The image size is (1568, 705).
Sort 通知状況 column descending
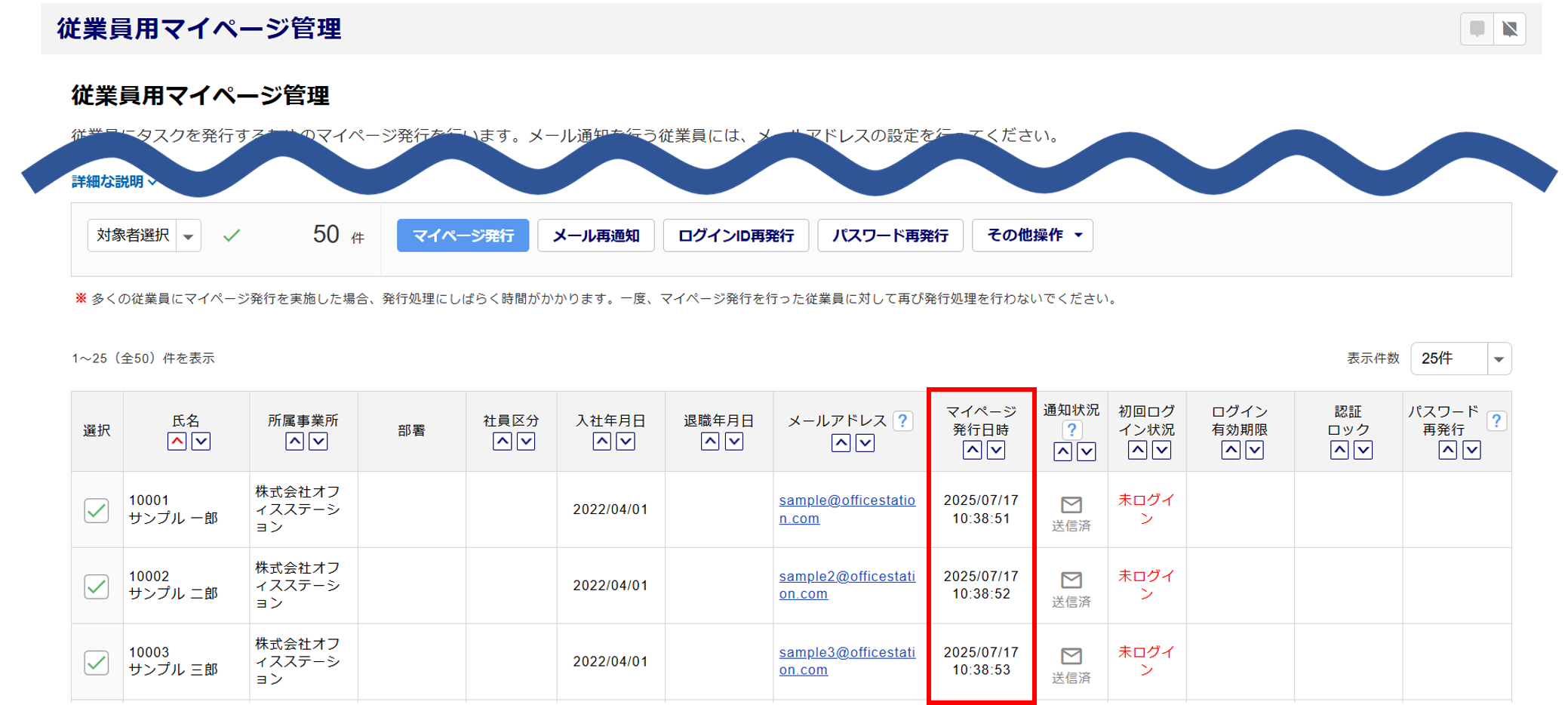pyautogui.click(x=1087, y=452)
